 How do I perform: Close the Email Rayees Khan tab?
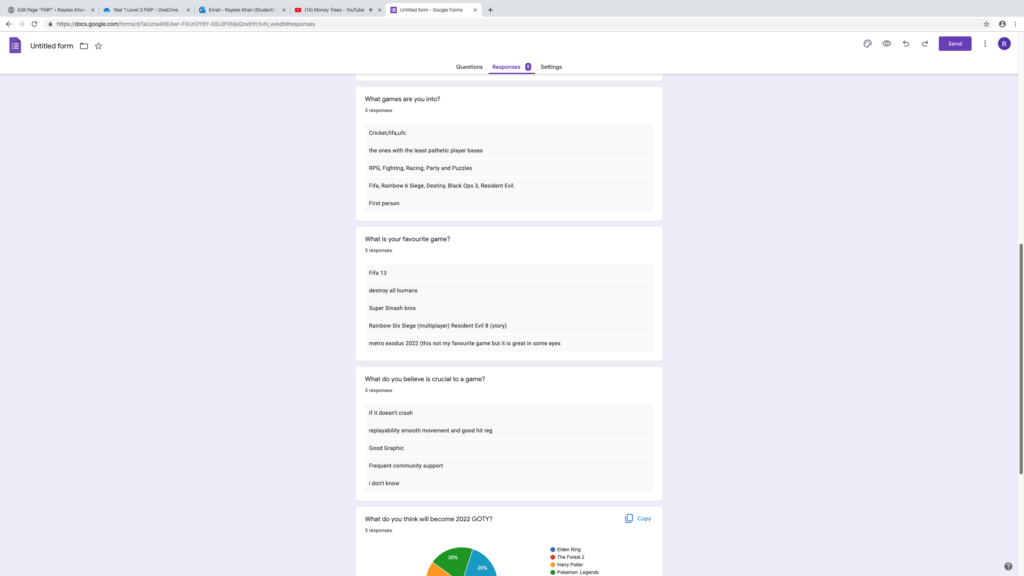click(283, 10)
